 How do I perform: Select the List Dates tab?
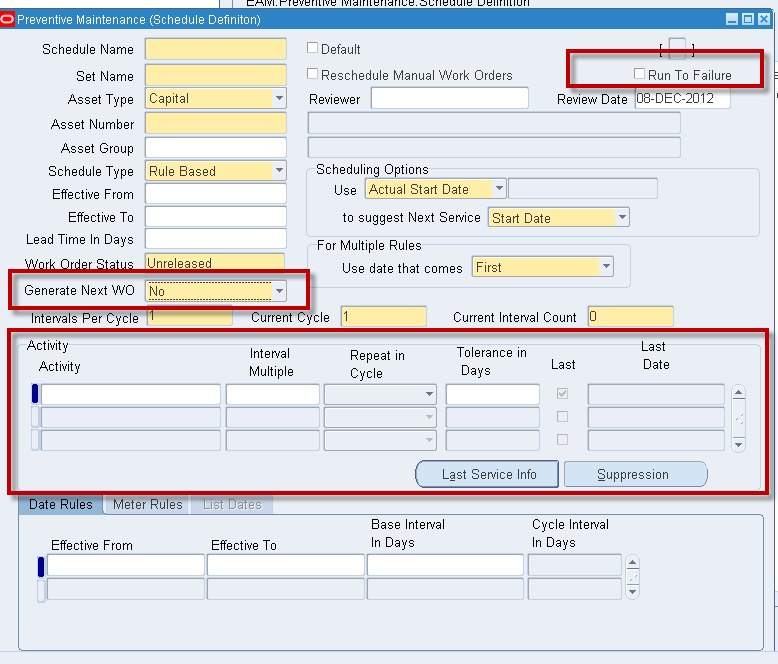click(x=232, y=504)
